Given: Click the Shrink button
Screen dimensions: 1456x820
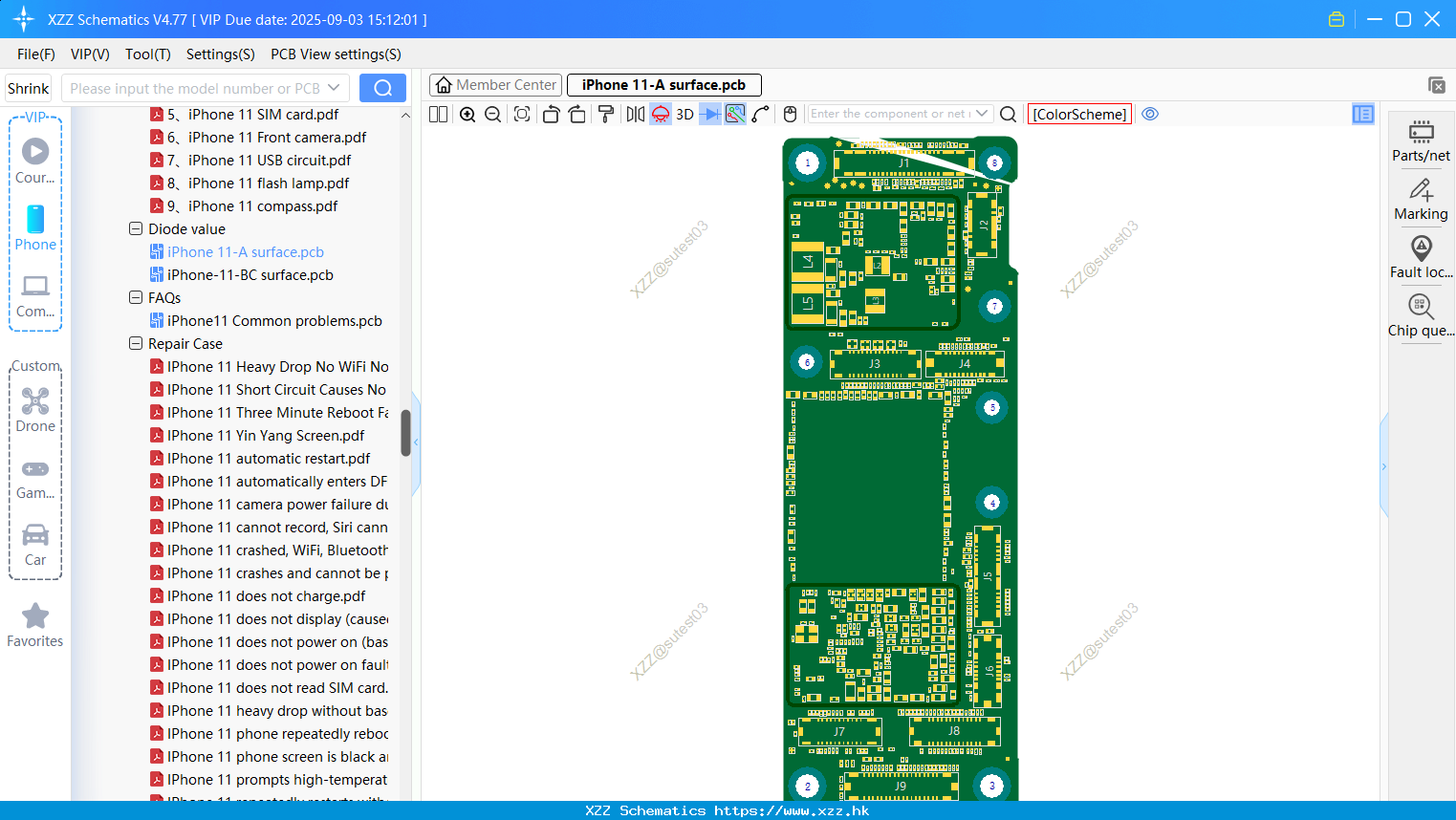Looking at the screenshot, I should (x=28, y=88).
